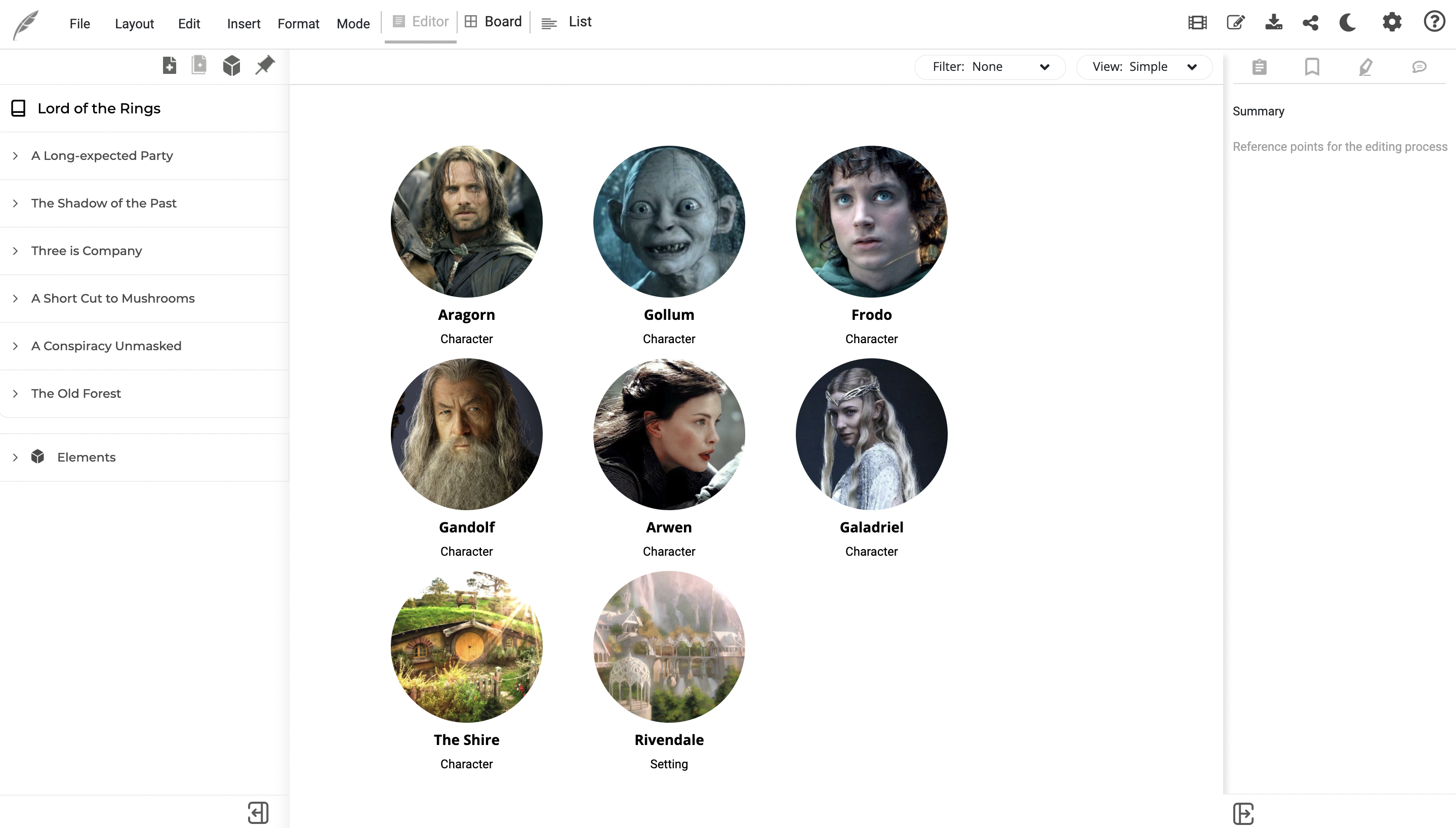Expand A Conspiracy Unmasked chevron

click(15, 346)
